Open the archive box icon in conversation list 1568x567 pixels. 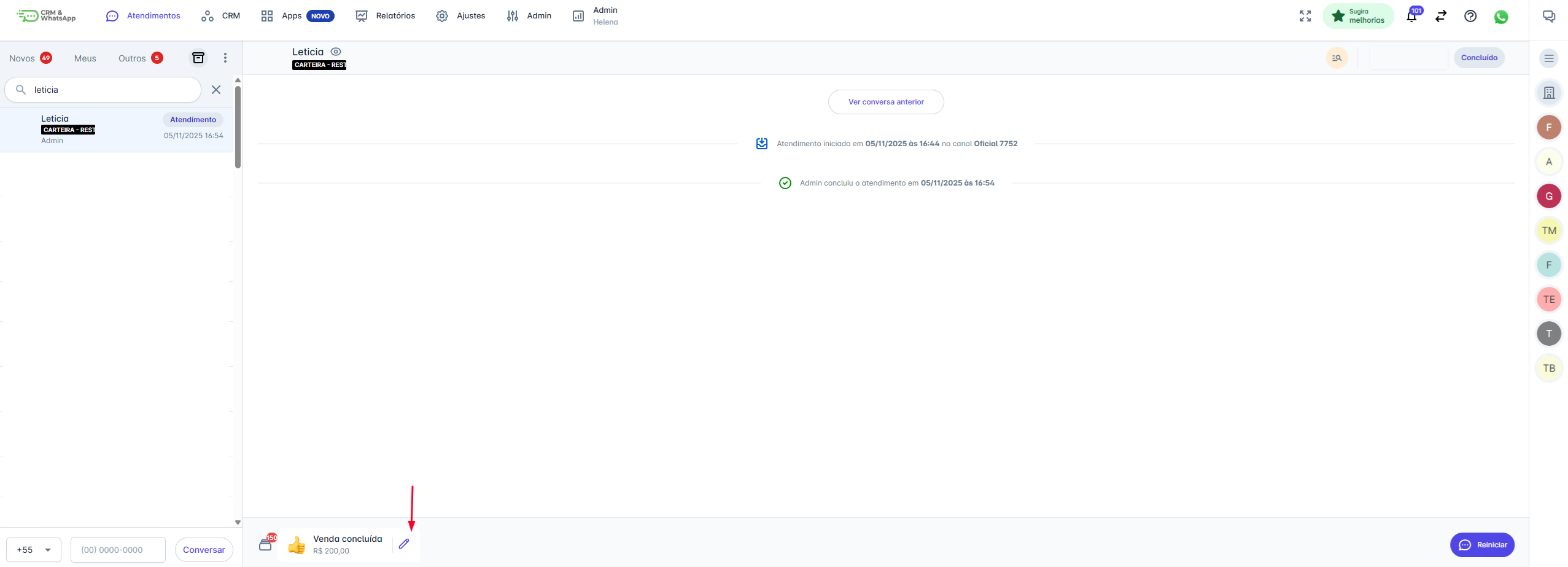[x=198, y=58]
